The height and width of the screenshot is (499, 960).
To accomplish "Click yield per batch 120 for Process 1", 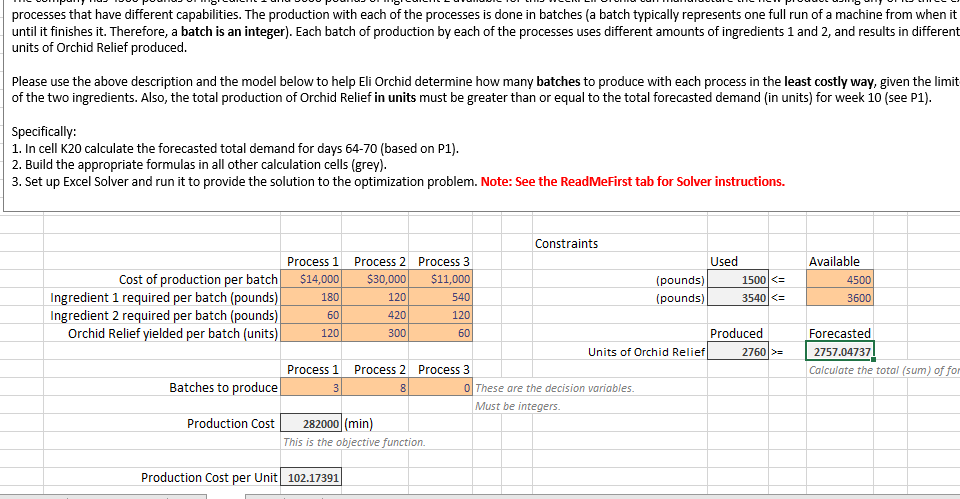I will (x=311, y=334).
